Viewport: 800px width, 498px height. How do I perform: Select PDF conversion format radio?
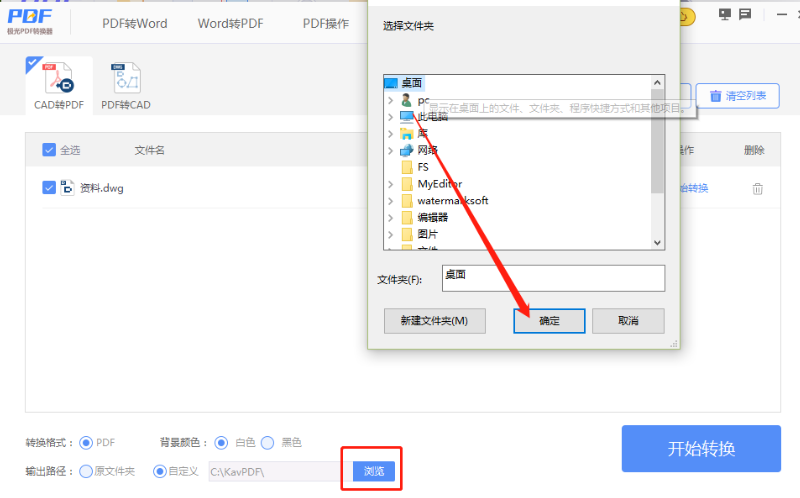coord(86,442)
